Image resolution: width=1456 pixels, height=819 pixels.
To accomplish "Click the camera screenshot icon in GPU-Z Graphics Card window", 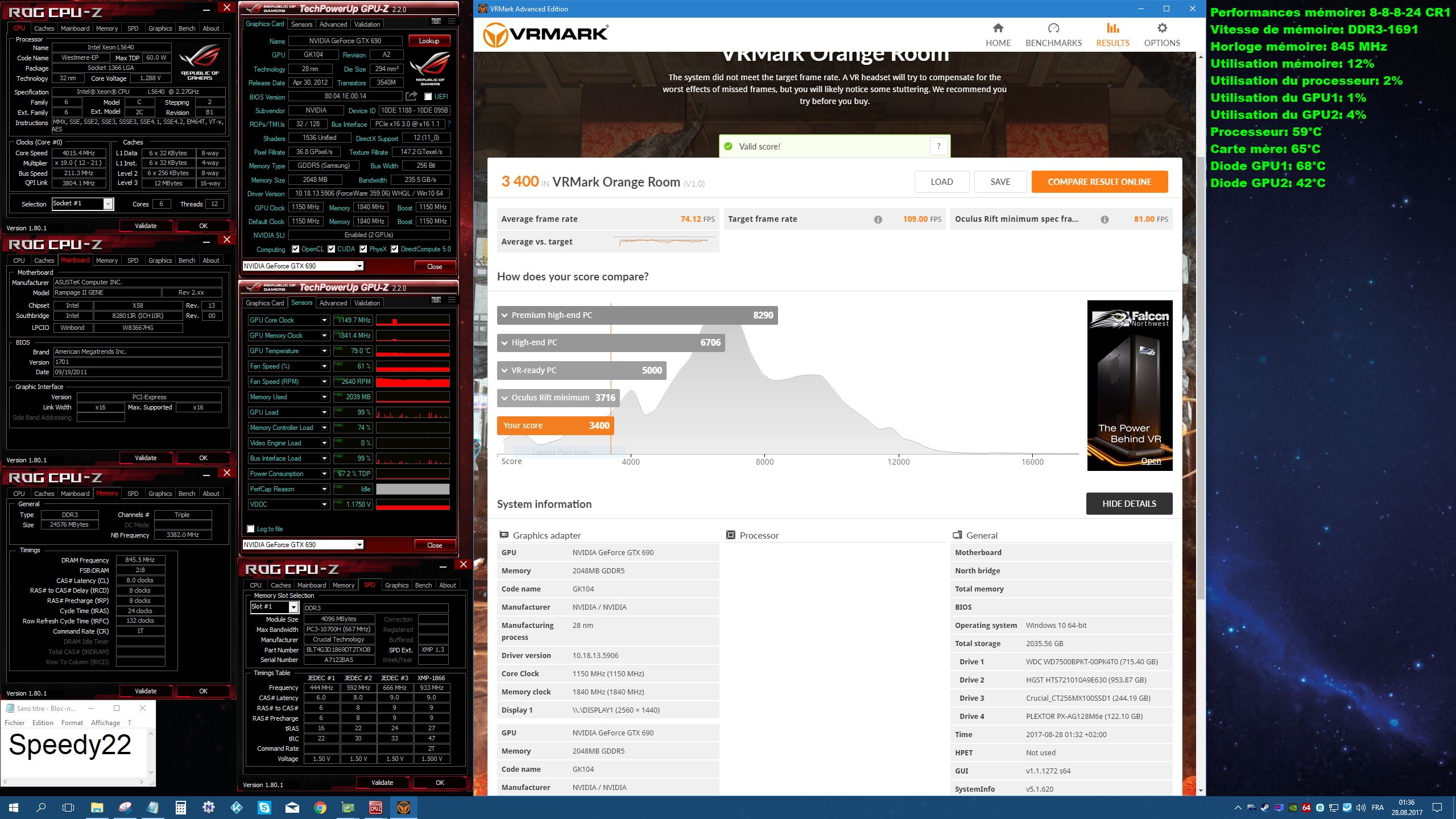I will click(x=436, y=21).
